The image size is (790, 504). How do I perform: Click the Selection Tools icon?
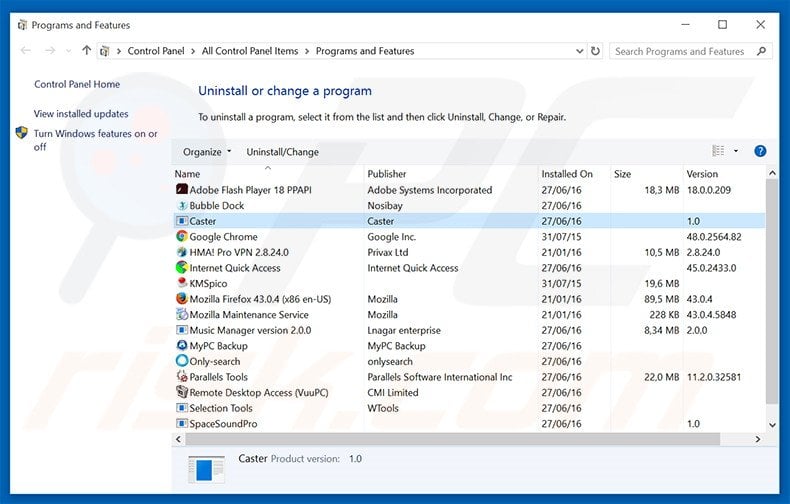click(x=181, y=408)
